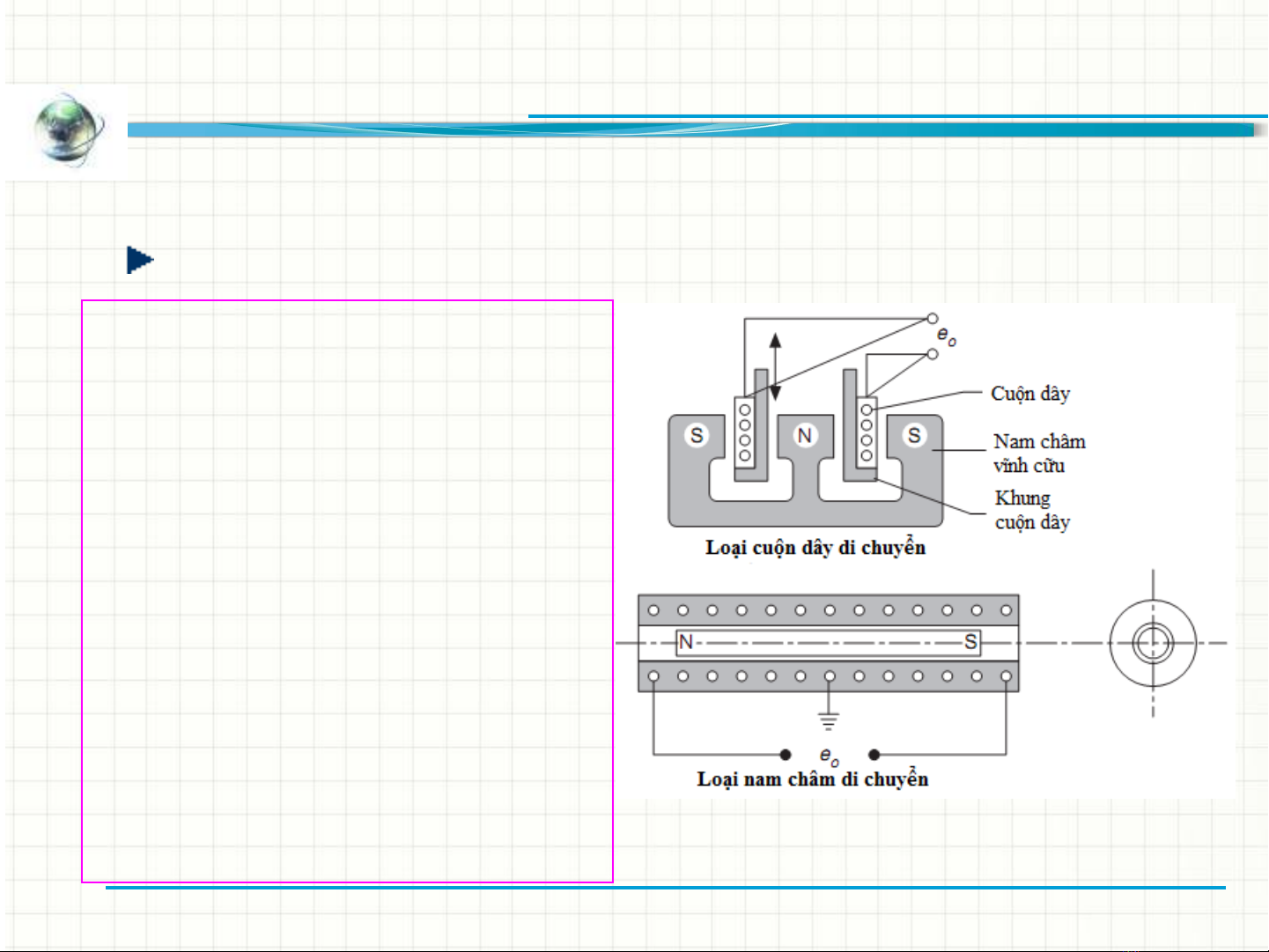
Task: Click the S end of the bar magnet
Action: click(x=970, y=642)
